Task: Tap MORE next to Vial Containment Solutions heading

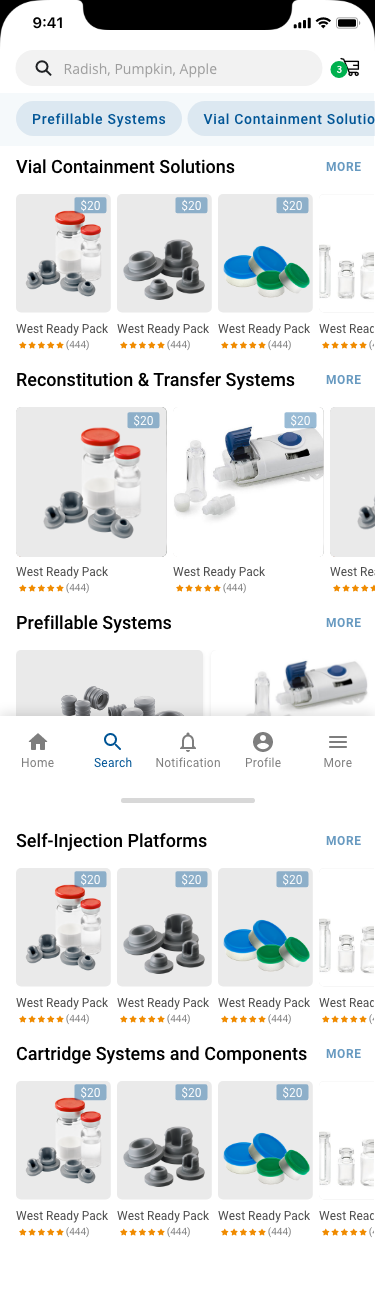Action: coord(343,167)
